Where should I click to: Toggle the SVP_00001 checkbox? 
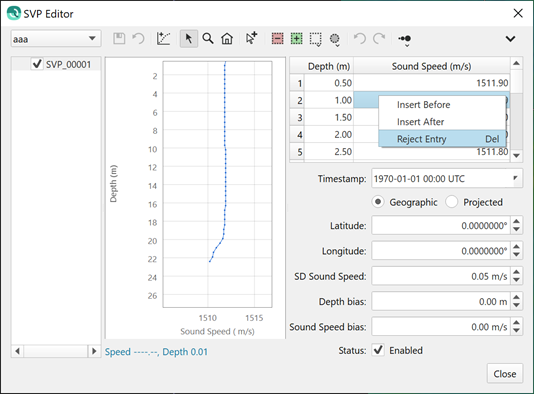click(37, 64)
